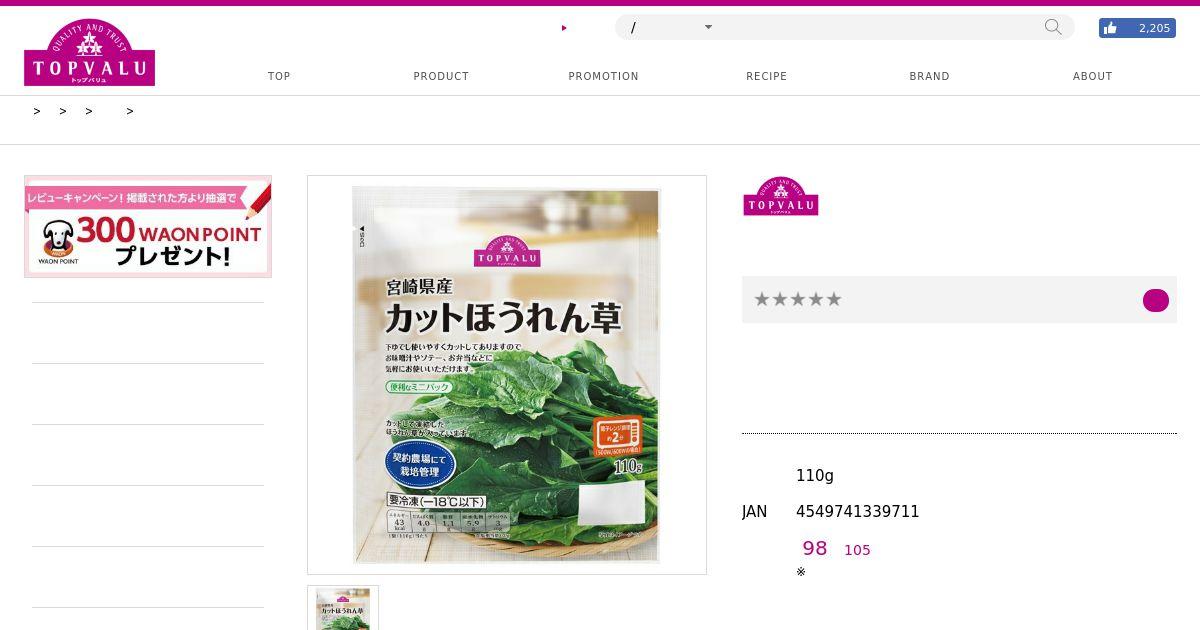Open the PROMOTION menu item

[x=603, y=76]
